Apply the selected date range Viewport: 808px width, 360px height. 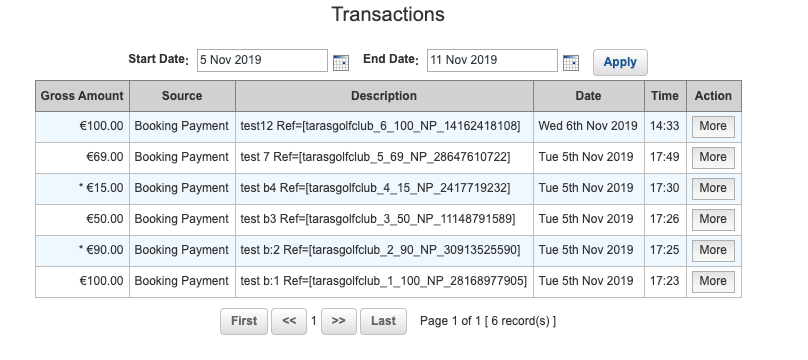point(620,62)
